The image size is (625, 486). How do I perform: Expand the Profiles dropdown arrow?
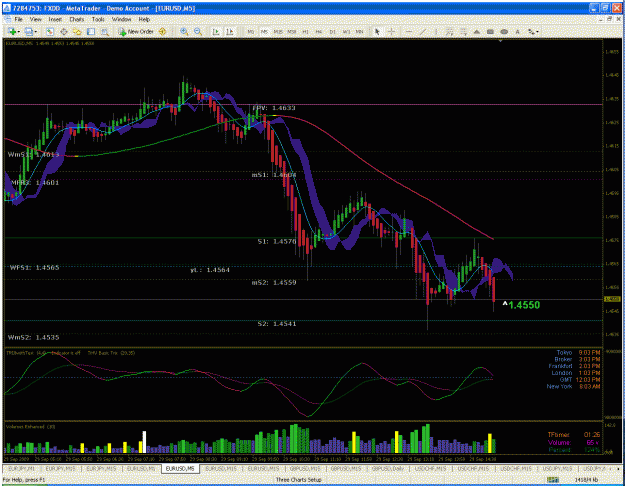point(35,31)
